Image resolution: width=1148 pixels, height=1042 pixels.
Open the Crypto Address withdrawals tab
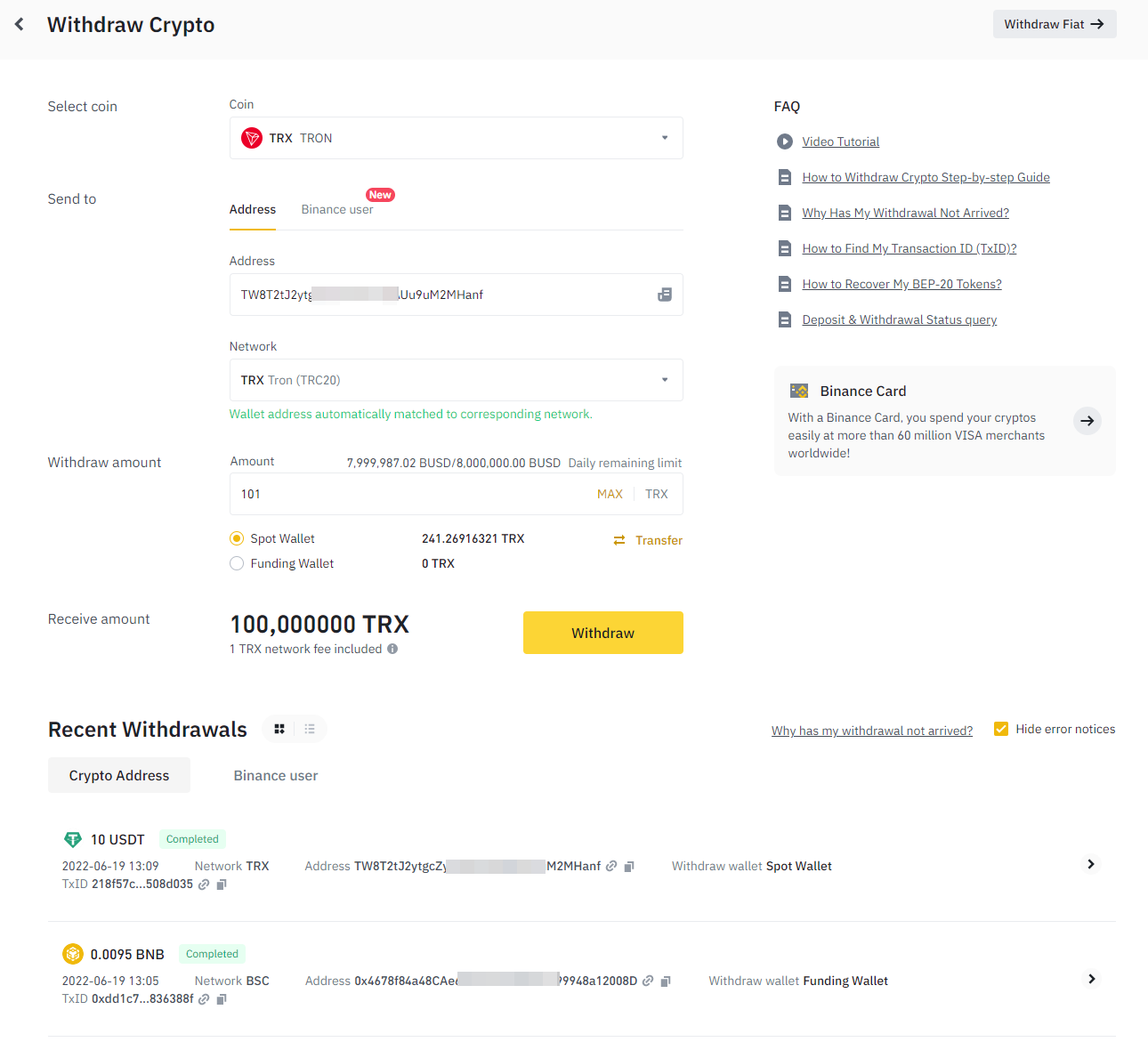tap(119, 775)
